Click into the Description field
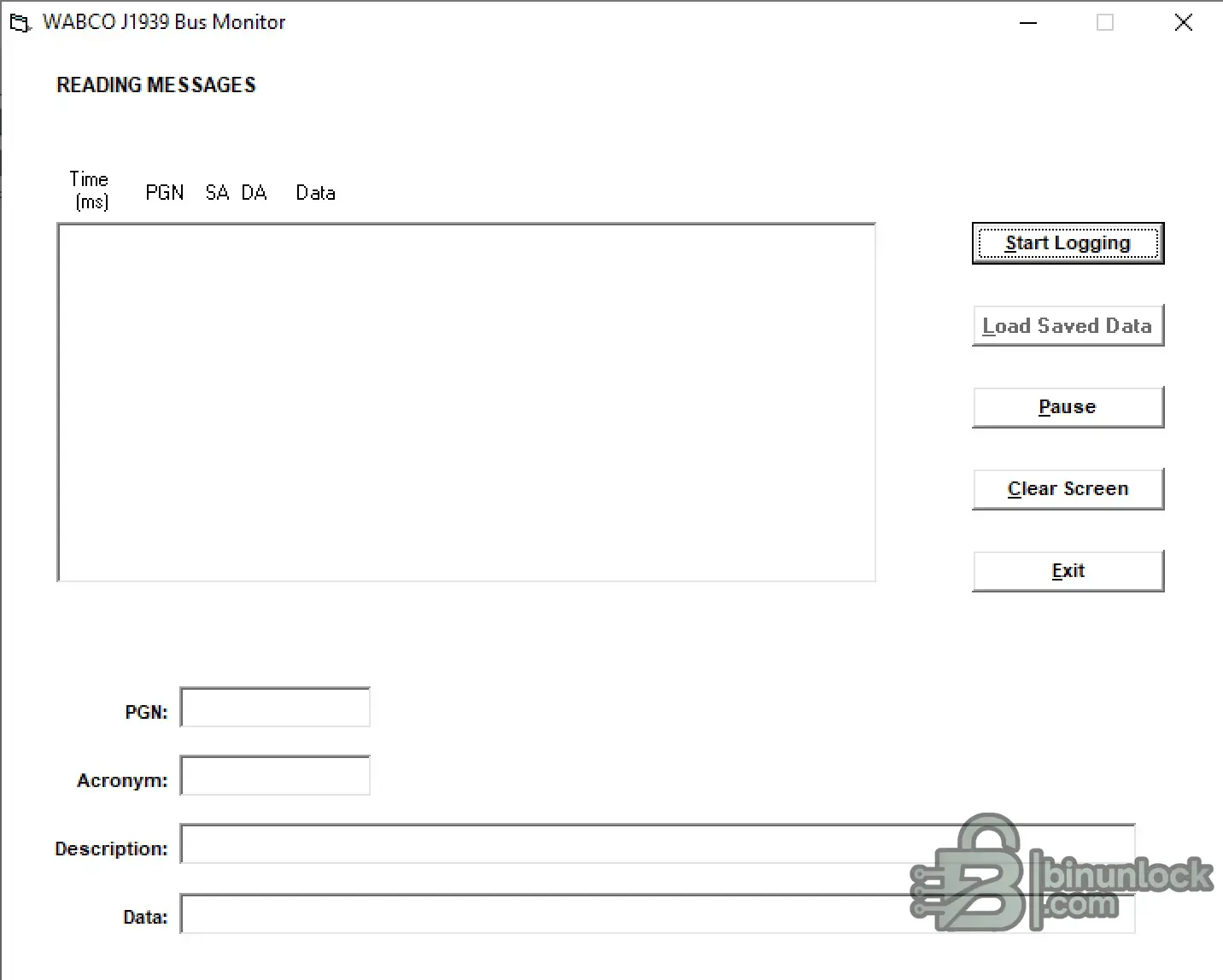 658,843
